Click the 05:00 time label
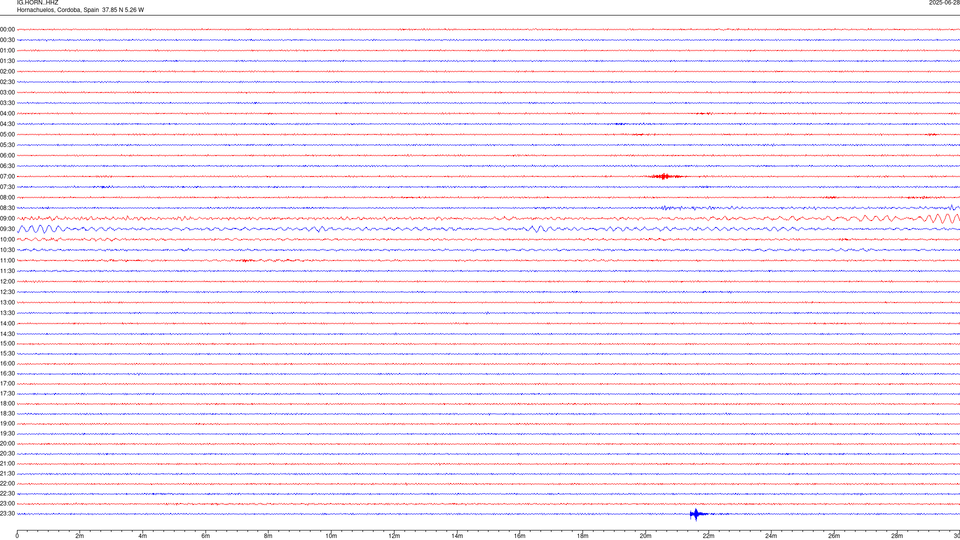This screenshot has height=540, width=960. [x=7, y=135]
